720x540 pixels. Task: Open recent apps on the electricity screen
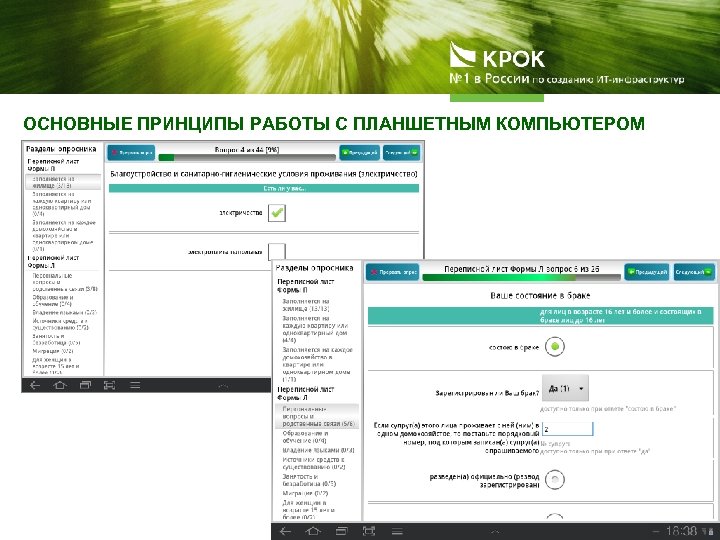click(85, 385)
